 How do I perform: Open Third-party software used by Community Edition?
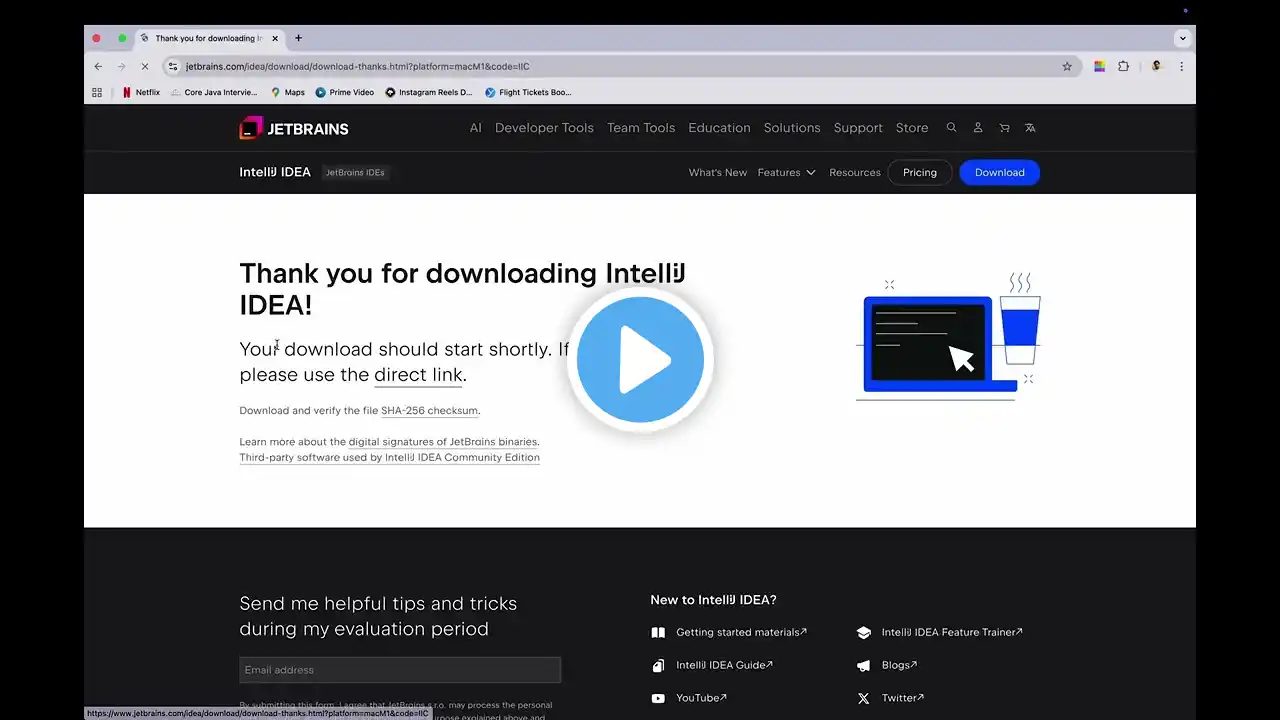coord(389,458)
